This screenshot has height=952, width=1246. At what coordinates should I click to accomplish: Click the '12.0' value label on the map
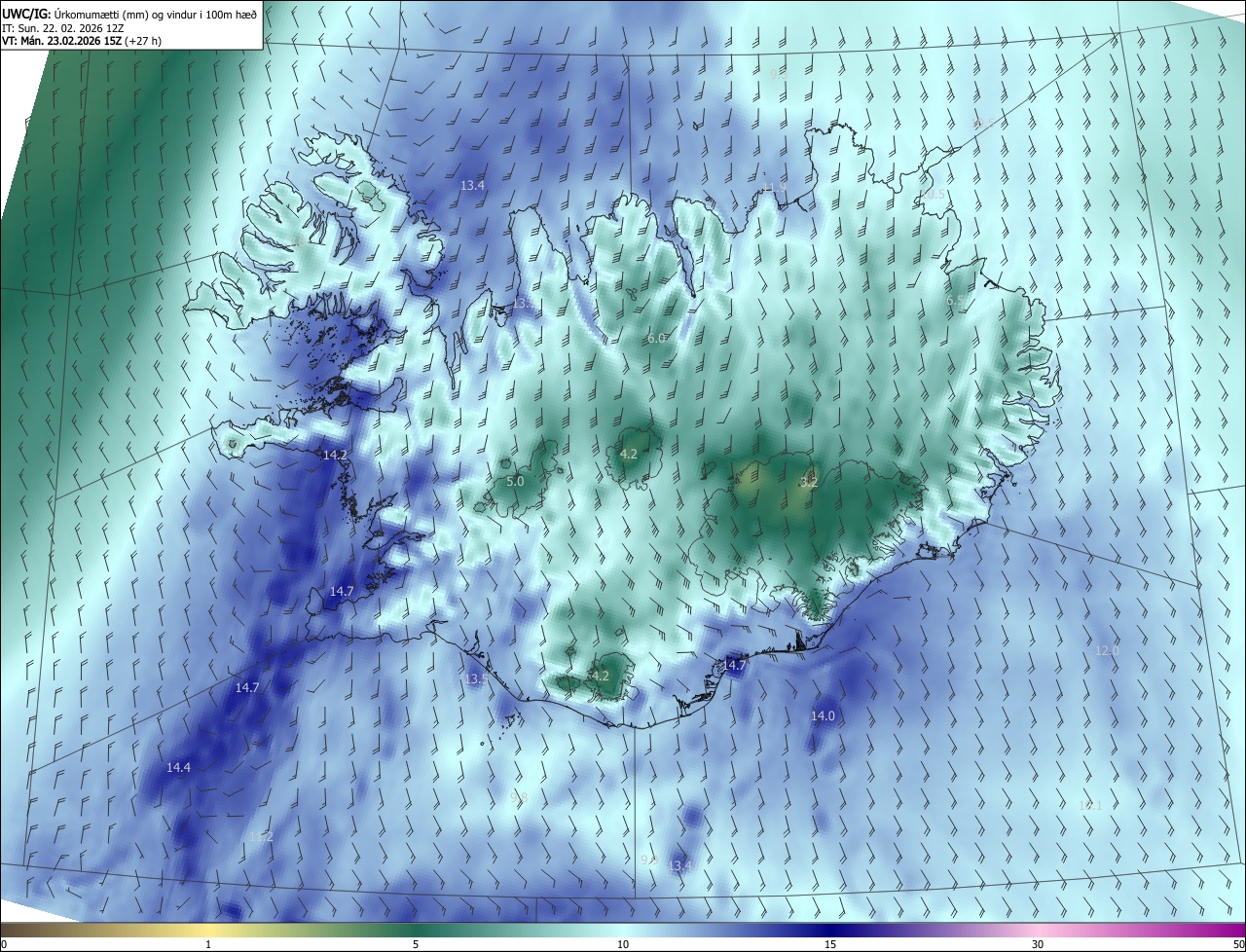click(1107, 650)
